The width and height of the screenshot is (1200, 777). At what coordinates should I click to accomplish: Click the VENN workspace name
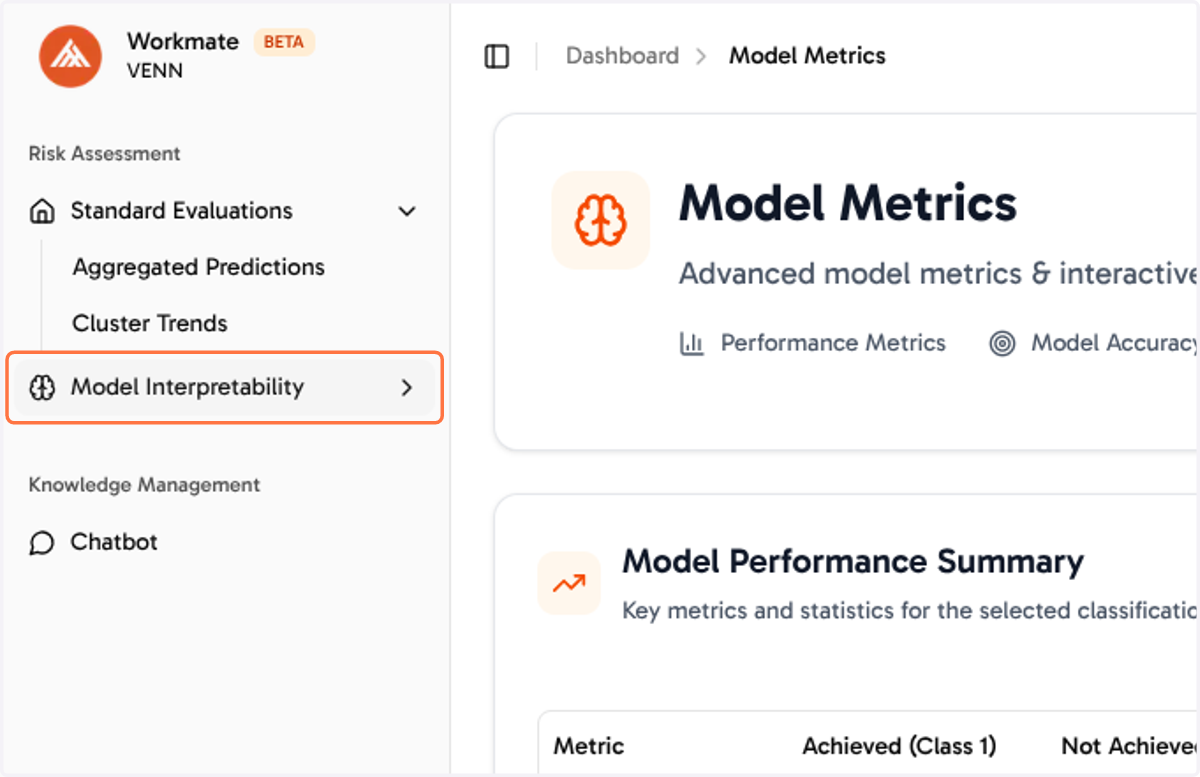point(155,71)
